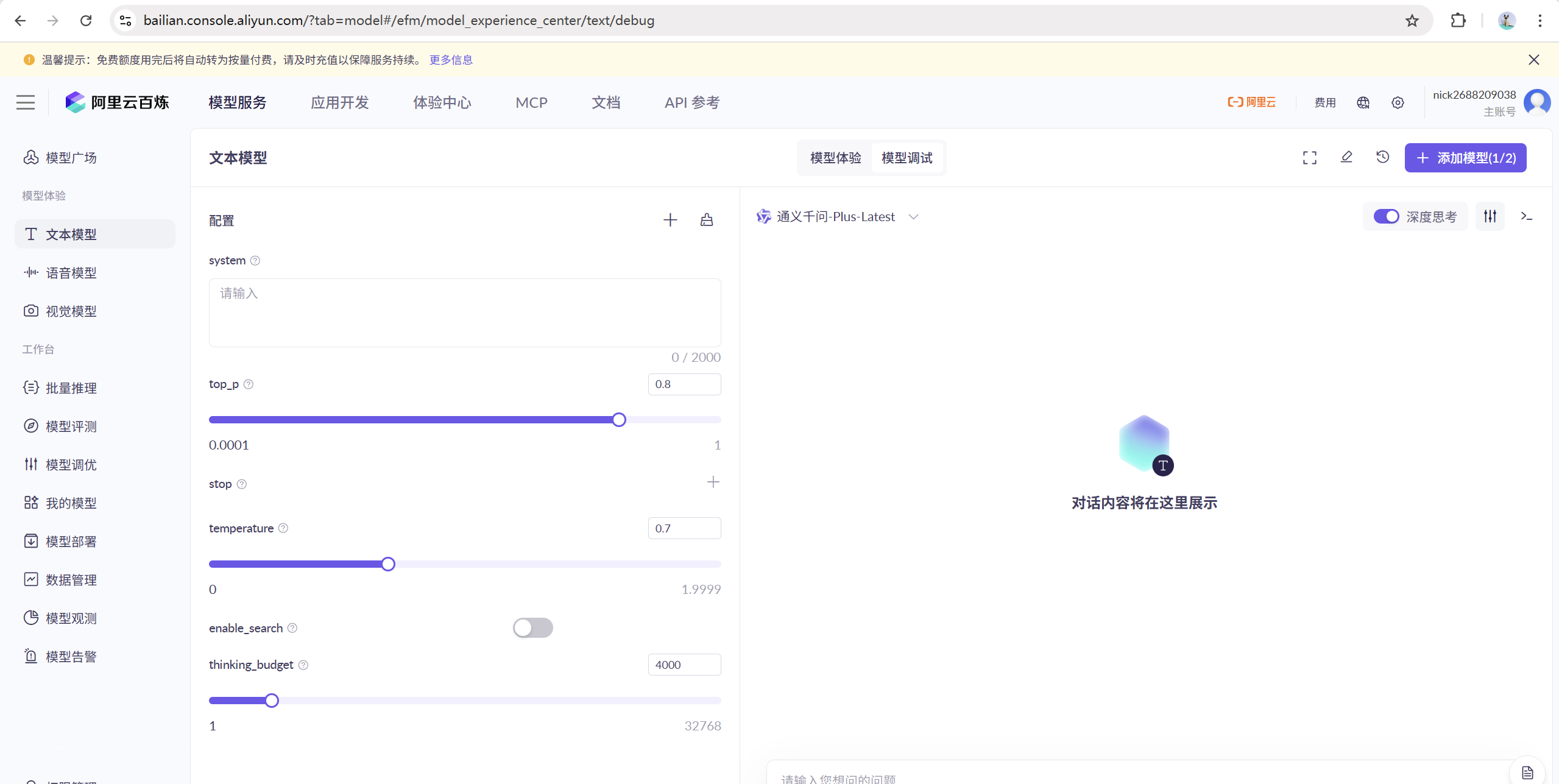Open the conversation history clock icon
The image size is (1559, 784).
(x=1382, y=157)
